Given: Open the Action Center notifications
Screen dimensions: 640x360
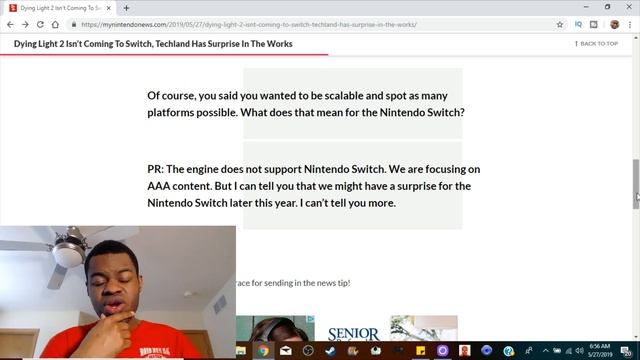Looking at the screenshot, I should click(x=626, y=351).
